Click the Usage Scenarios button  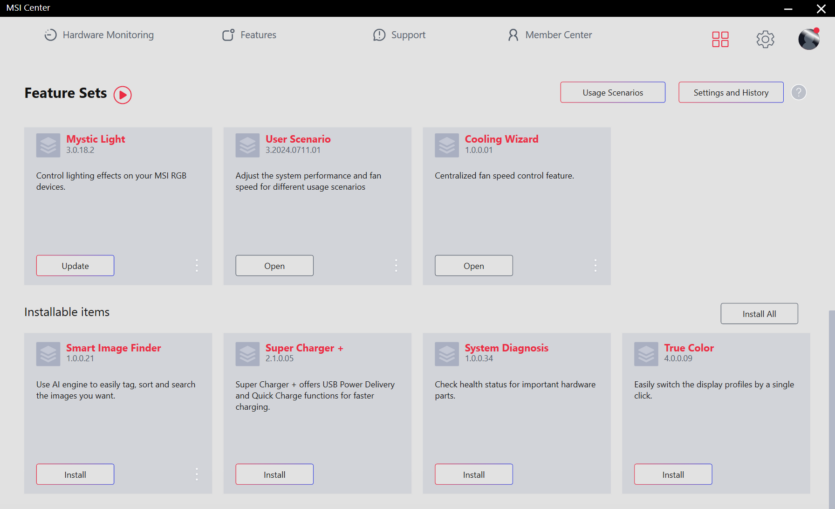coord(612,92)
